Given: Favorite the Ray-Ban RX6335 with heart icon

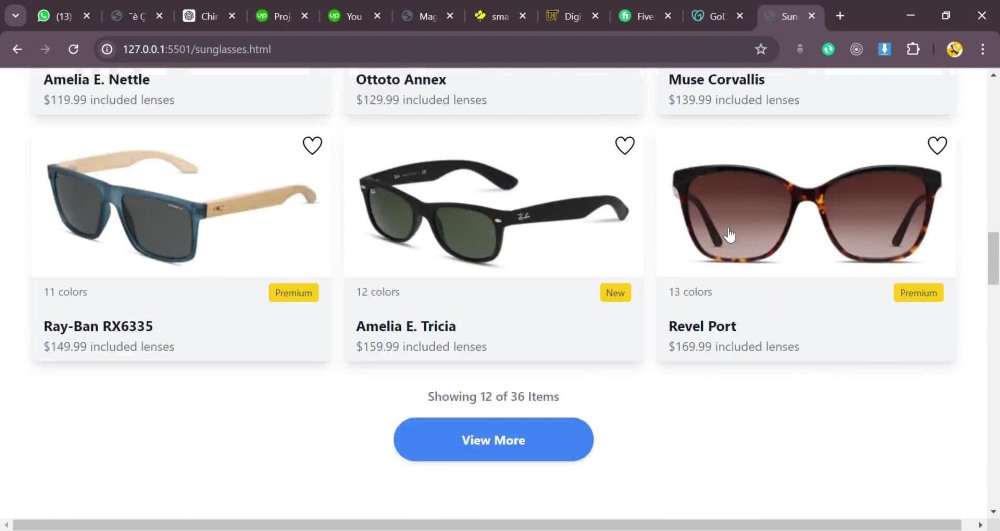Looking at the screenshot, I should click(312, 145).
